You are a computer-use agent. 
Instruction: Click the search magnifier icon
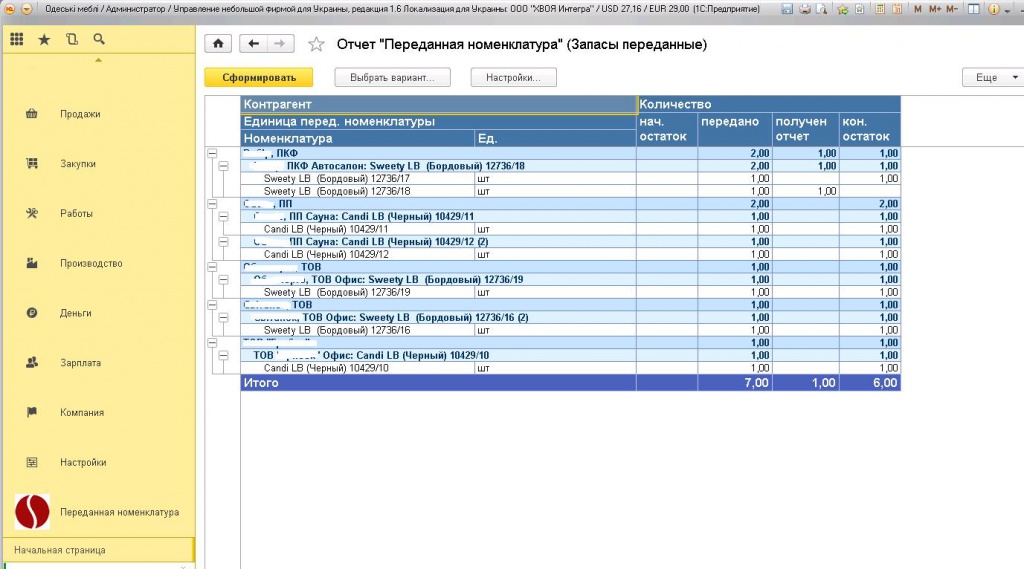(x=99, y=39)
